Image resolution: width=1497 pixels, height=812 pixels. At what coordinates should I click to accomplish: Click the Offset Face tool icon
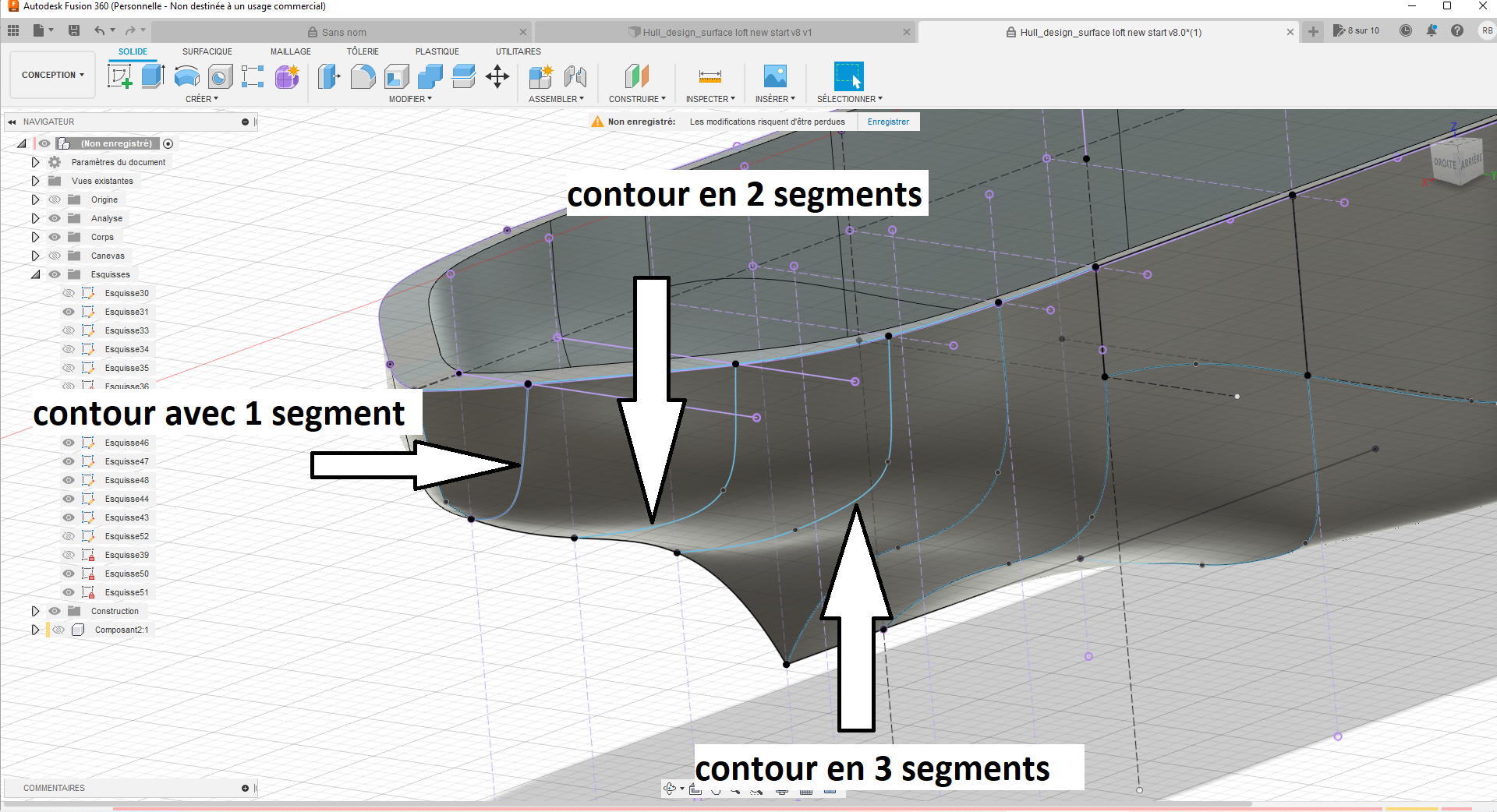pyautogui.click(x=463, y=76)
